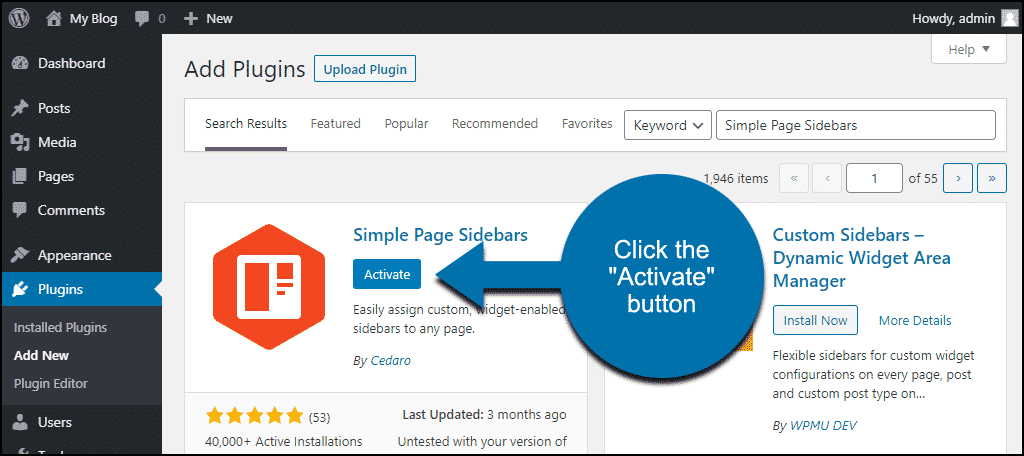Go to Pages in sidebar
Screen dimensions: 1024x456
coord(56,176)
